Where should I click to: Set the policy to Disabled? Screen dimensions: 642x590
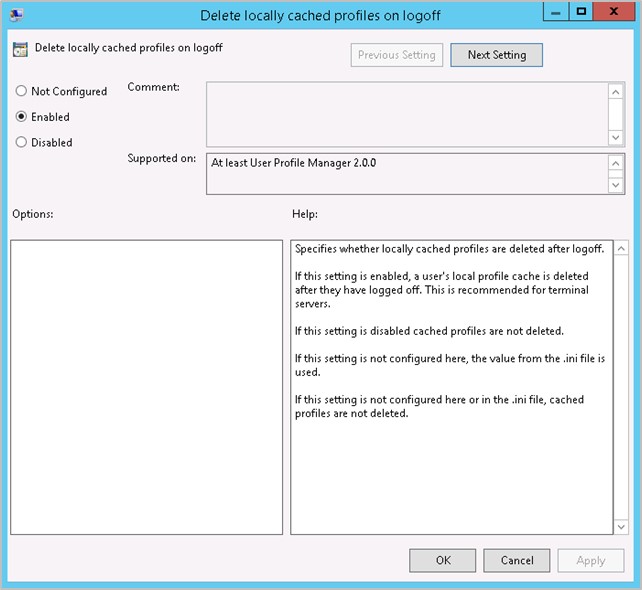(x=21, y=143)
